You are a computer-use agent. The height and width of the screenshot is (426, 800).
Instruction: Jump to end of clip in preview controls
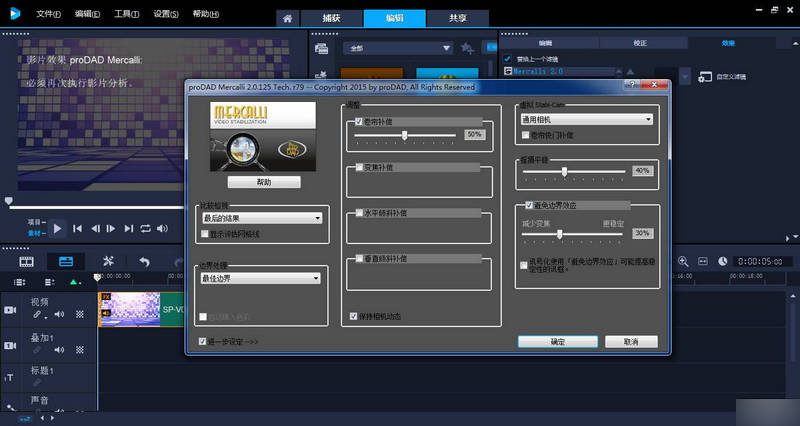(129, 229)
